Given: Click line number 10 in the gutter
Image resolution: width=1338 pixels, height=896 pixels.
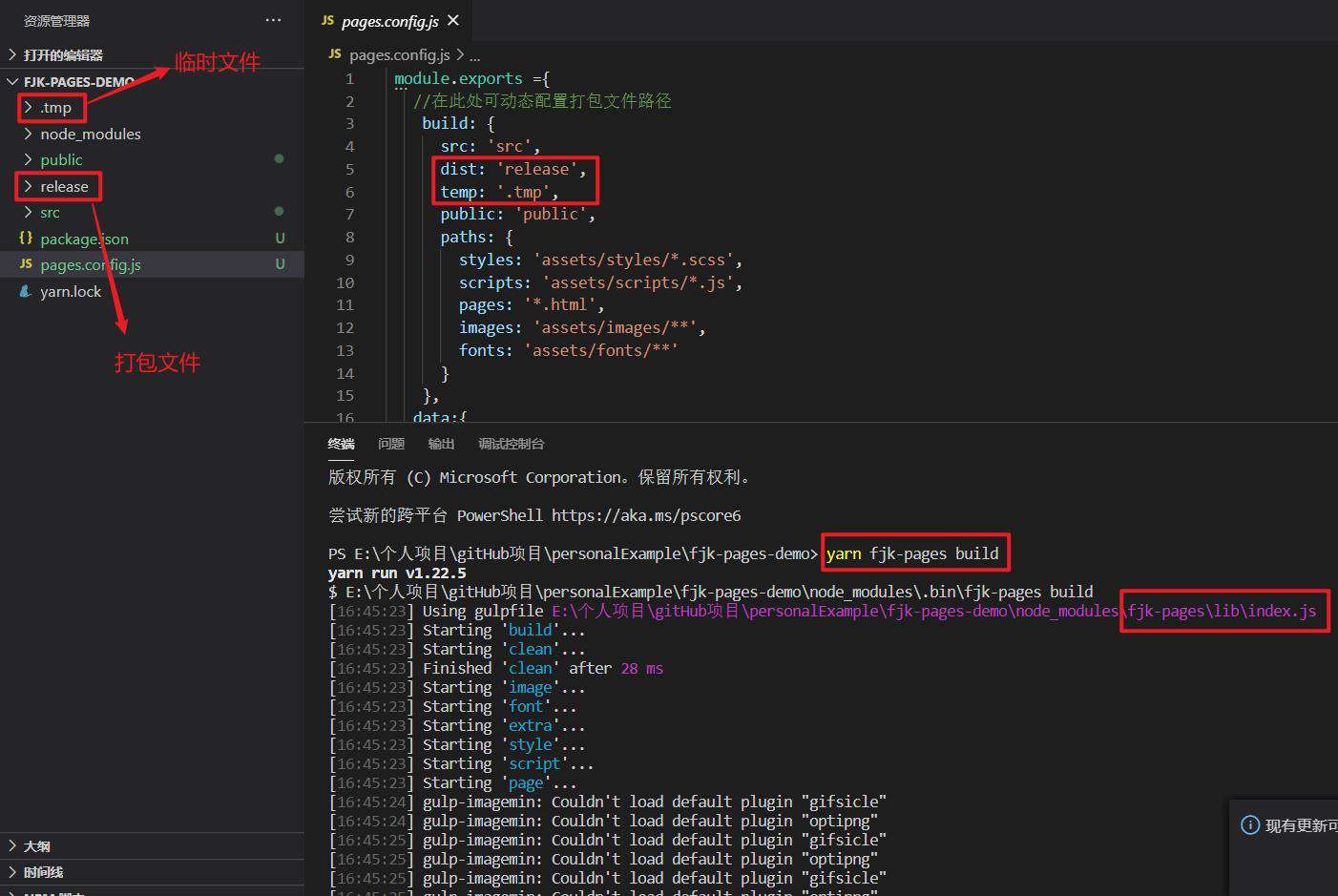Looking at the screenshot, I should (x=345, y=282).
